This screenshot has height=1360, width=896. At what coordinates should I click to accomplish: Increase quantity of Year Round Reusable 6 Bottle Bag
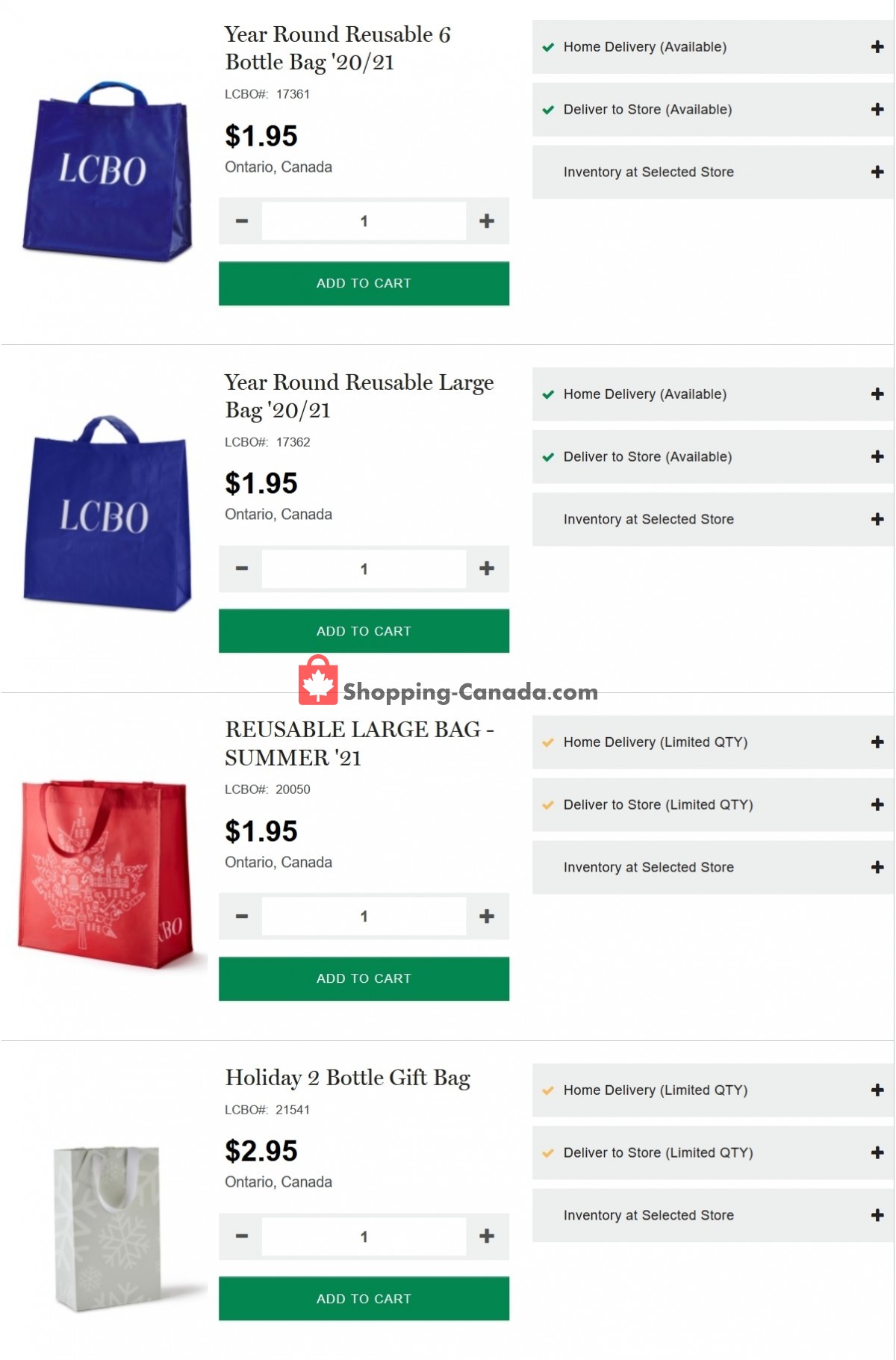[487, 220]
